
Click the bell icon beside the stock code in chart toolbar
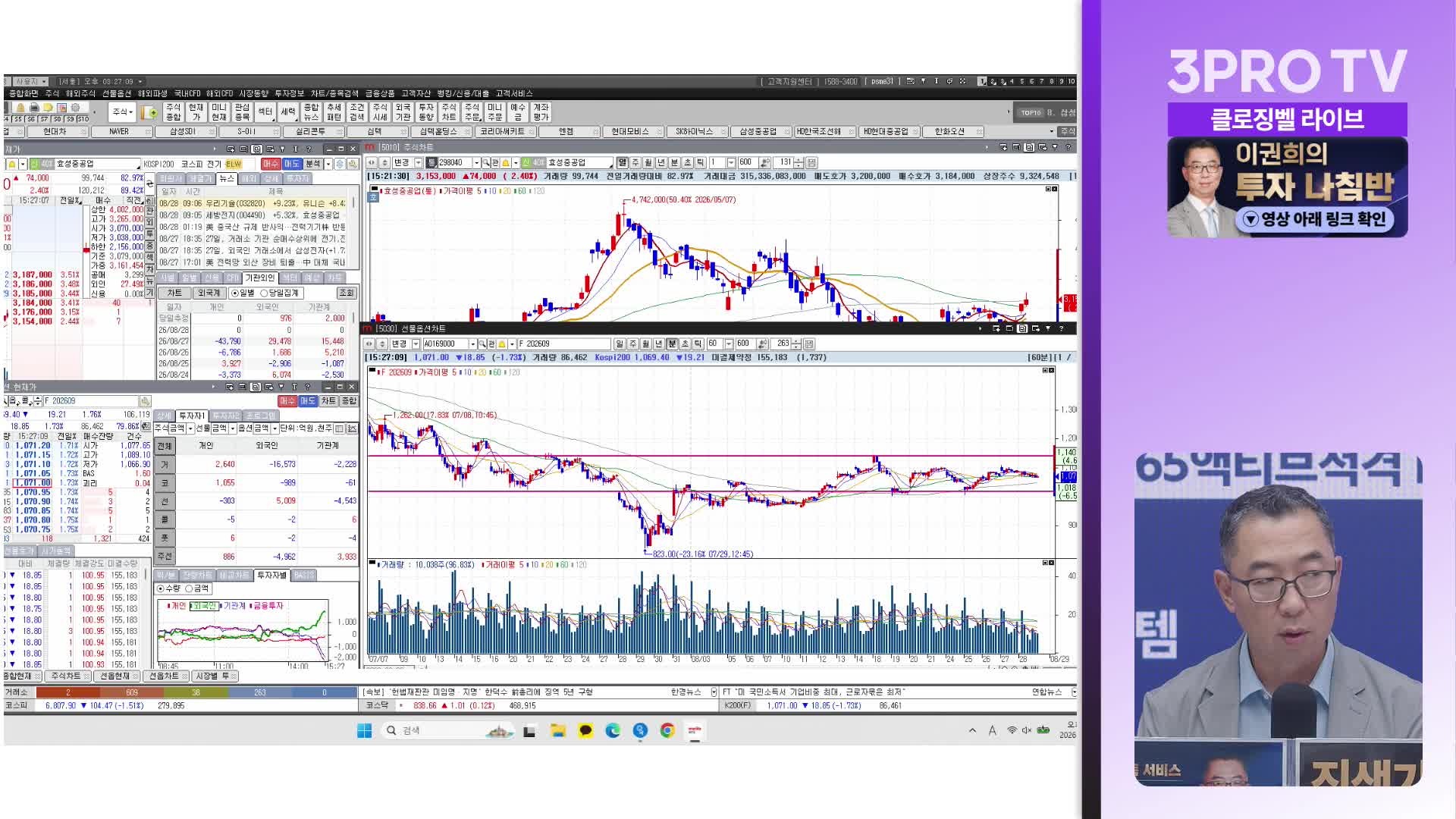(505, 163)
